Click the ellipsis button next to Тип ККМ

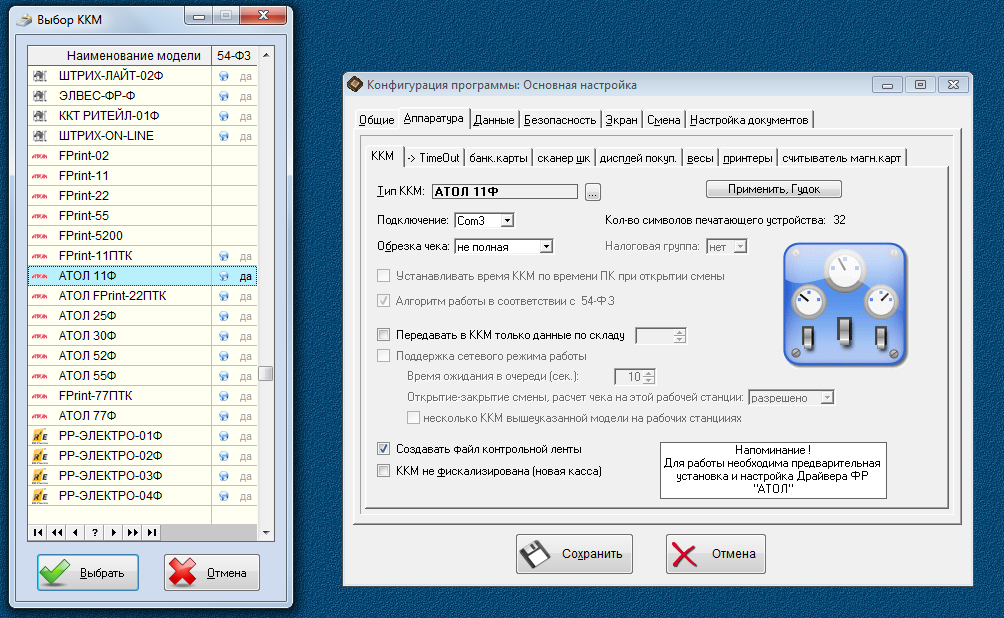tap(593, 191)
